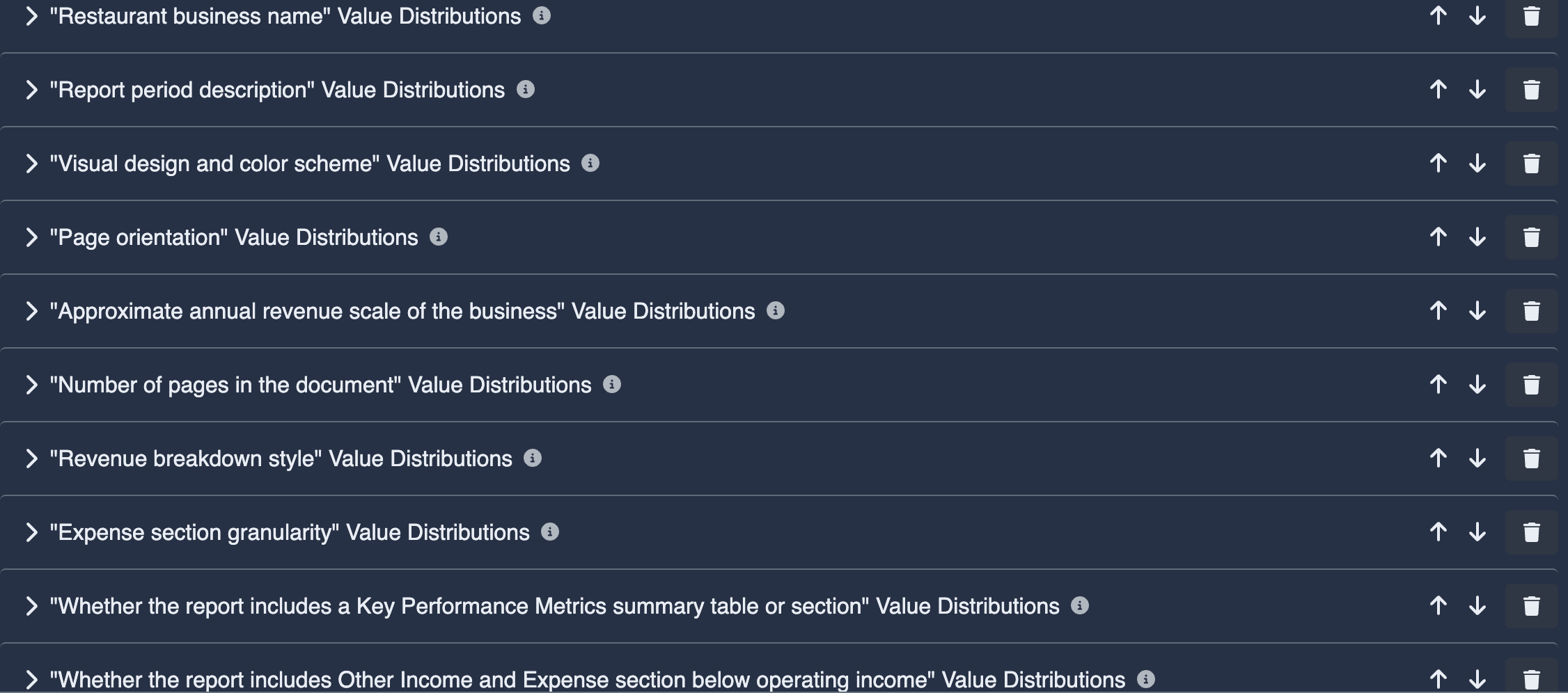Expand the "Expense section granularity" section
Viewport: 1568px width, 693px height.
coord(31,532)
